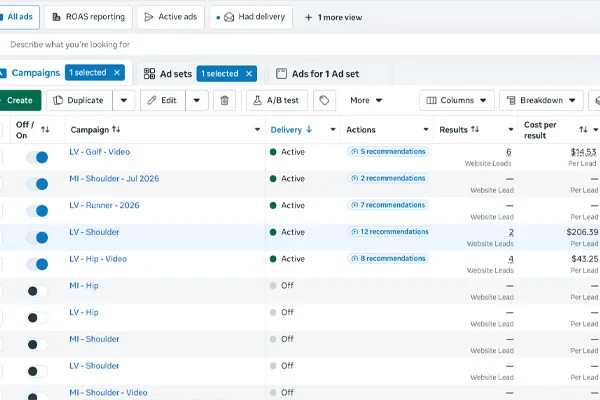Open the ROAS reporting view
The height and width of the screenshot is (400, 600).
88,17
